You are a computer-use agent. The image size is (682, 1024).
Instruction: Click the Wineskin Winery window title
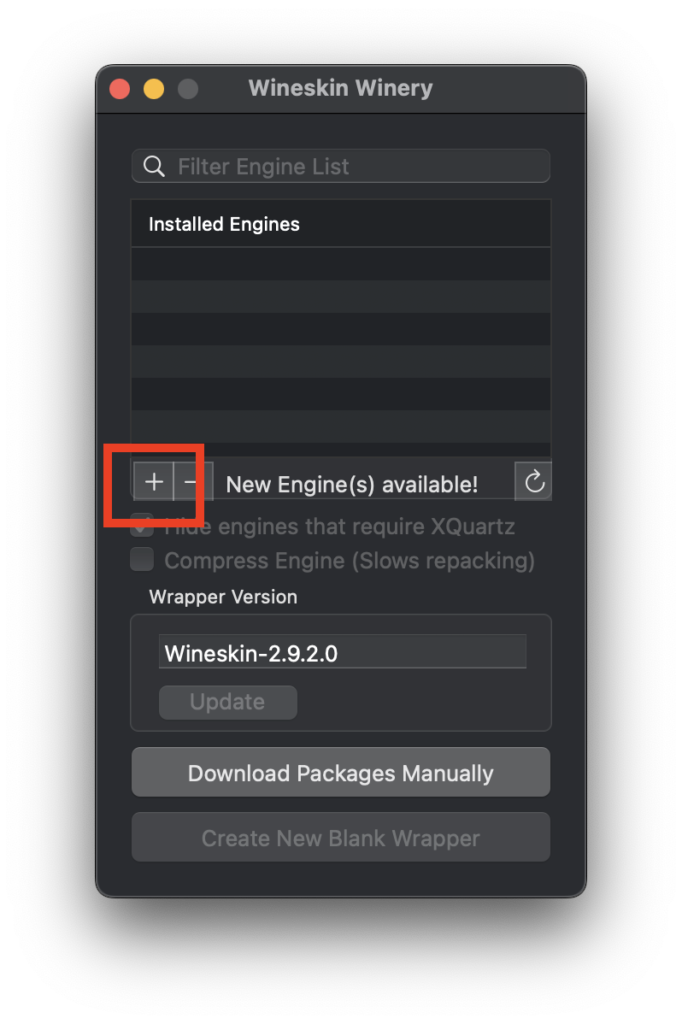click(x=340, y=88)
